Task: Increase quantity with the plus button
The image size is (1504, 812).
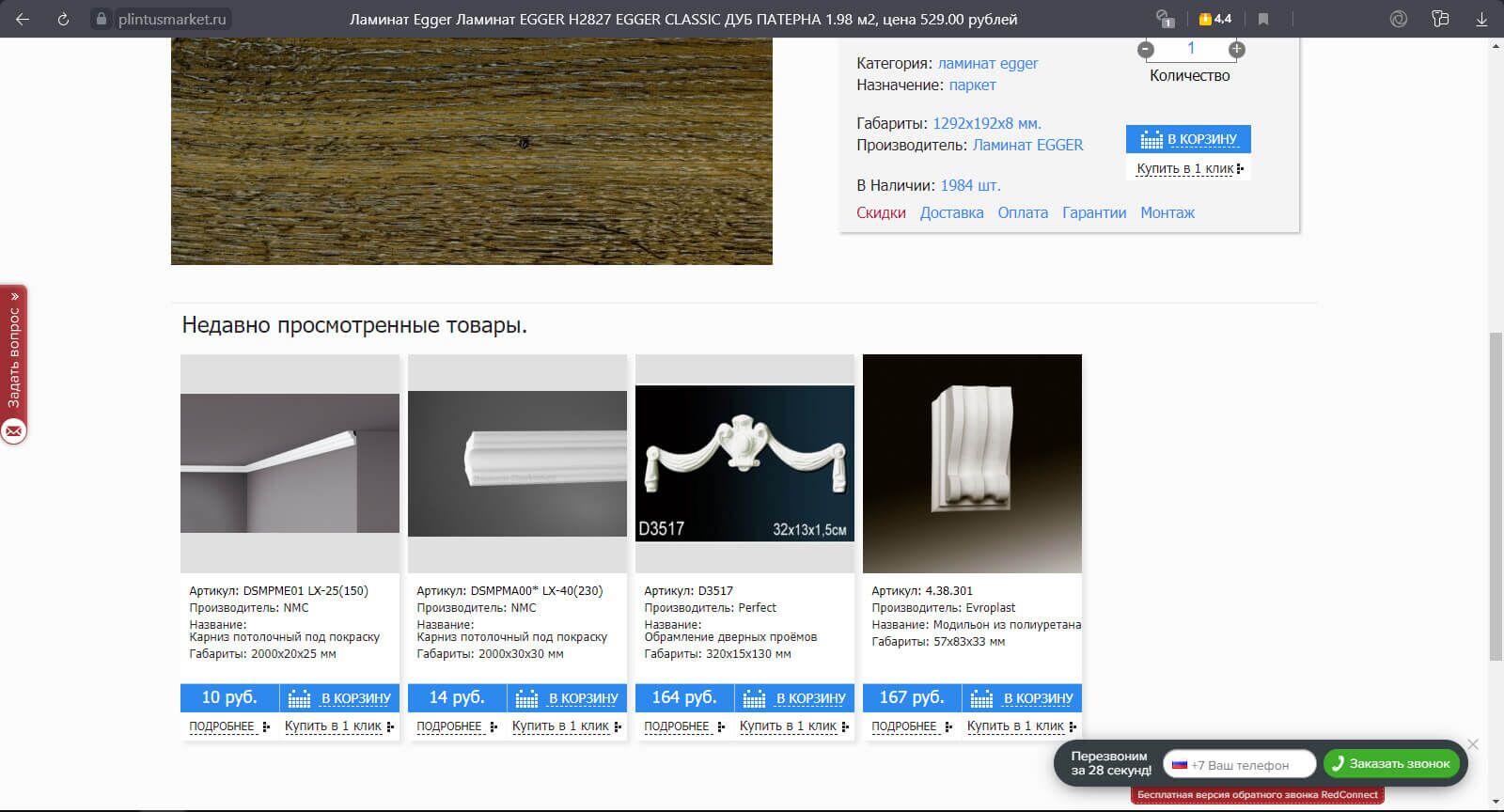Action: point(1237,49)
